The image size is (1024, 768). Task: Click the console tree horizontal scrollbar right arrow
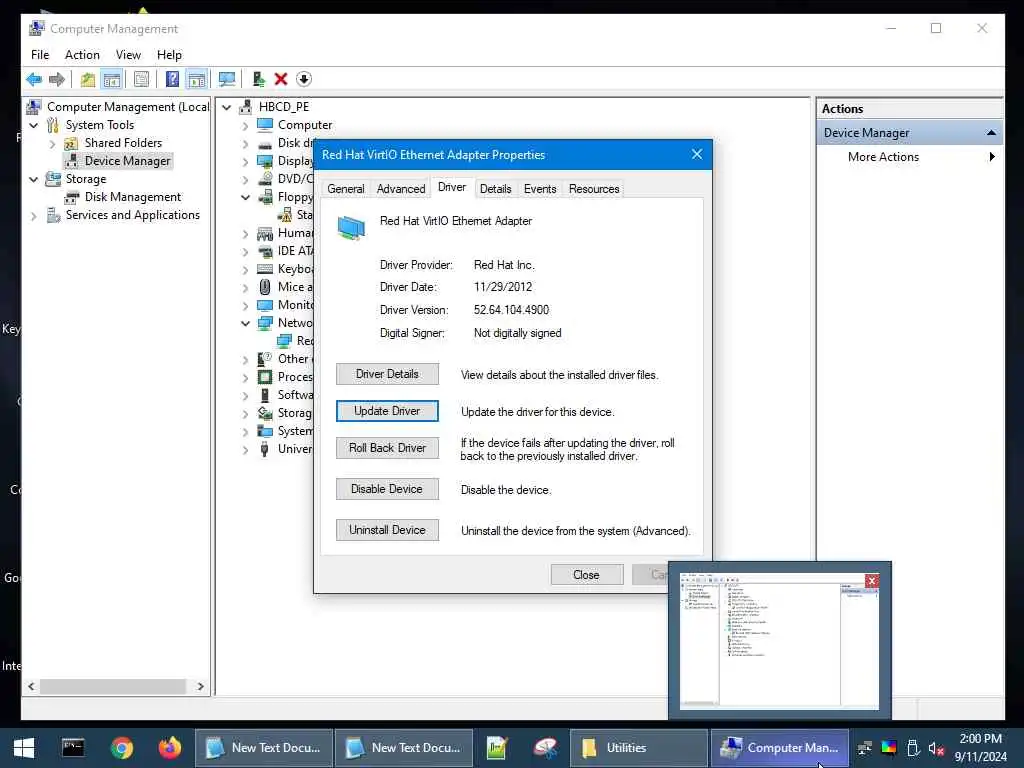click(x=200, y=686)
